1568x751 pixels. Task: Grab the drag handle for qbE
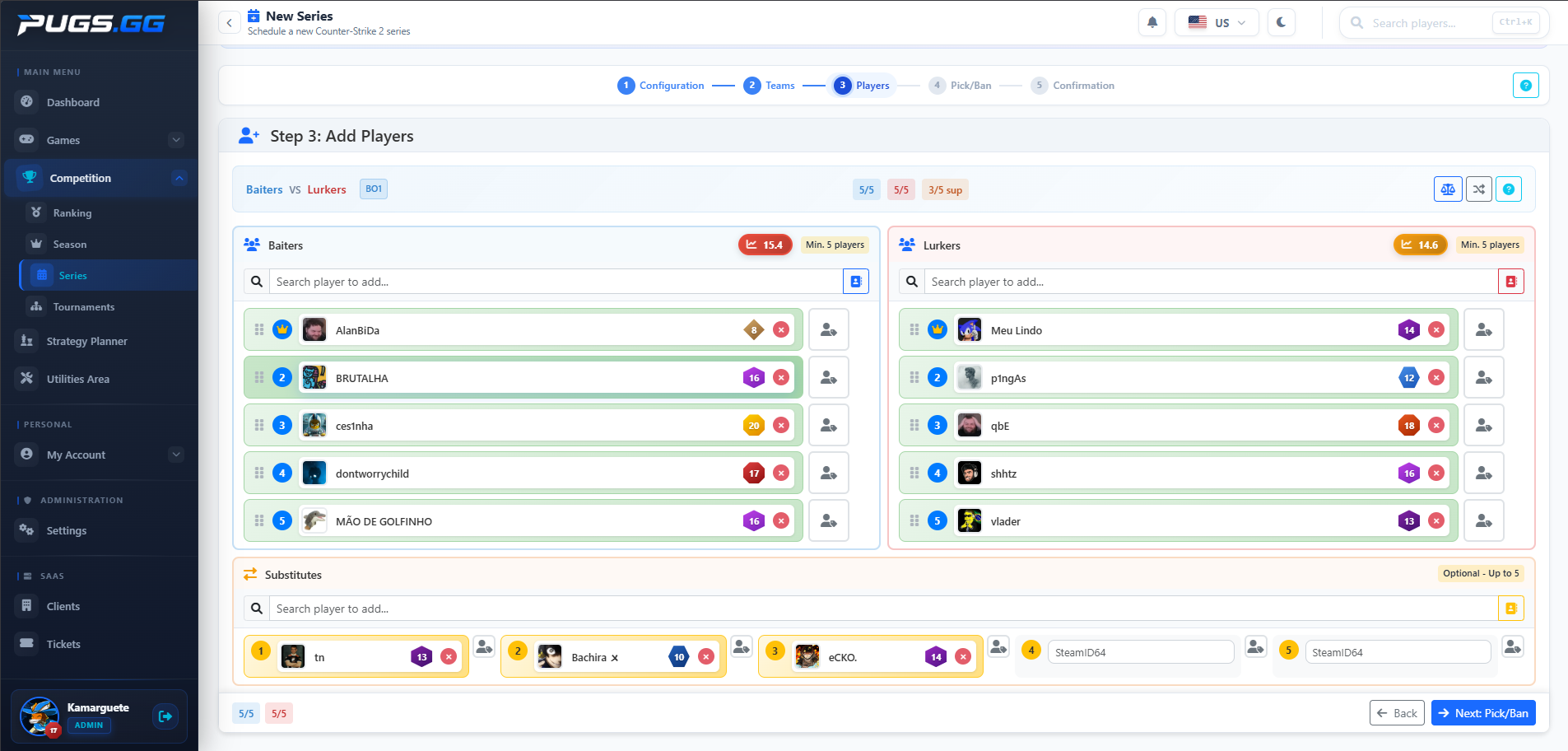coord(914,426)
